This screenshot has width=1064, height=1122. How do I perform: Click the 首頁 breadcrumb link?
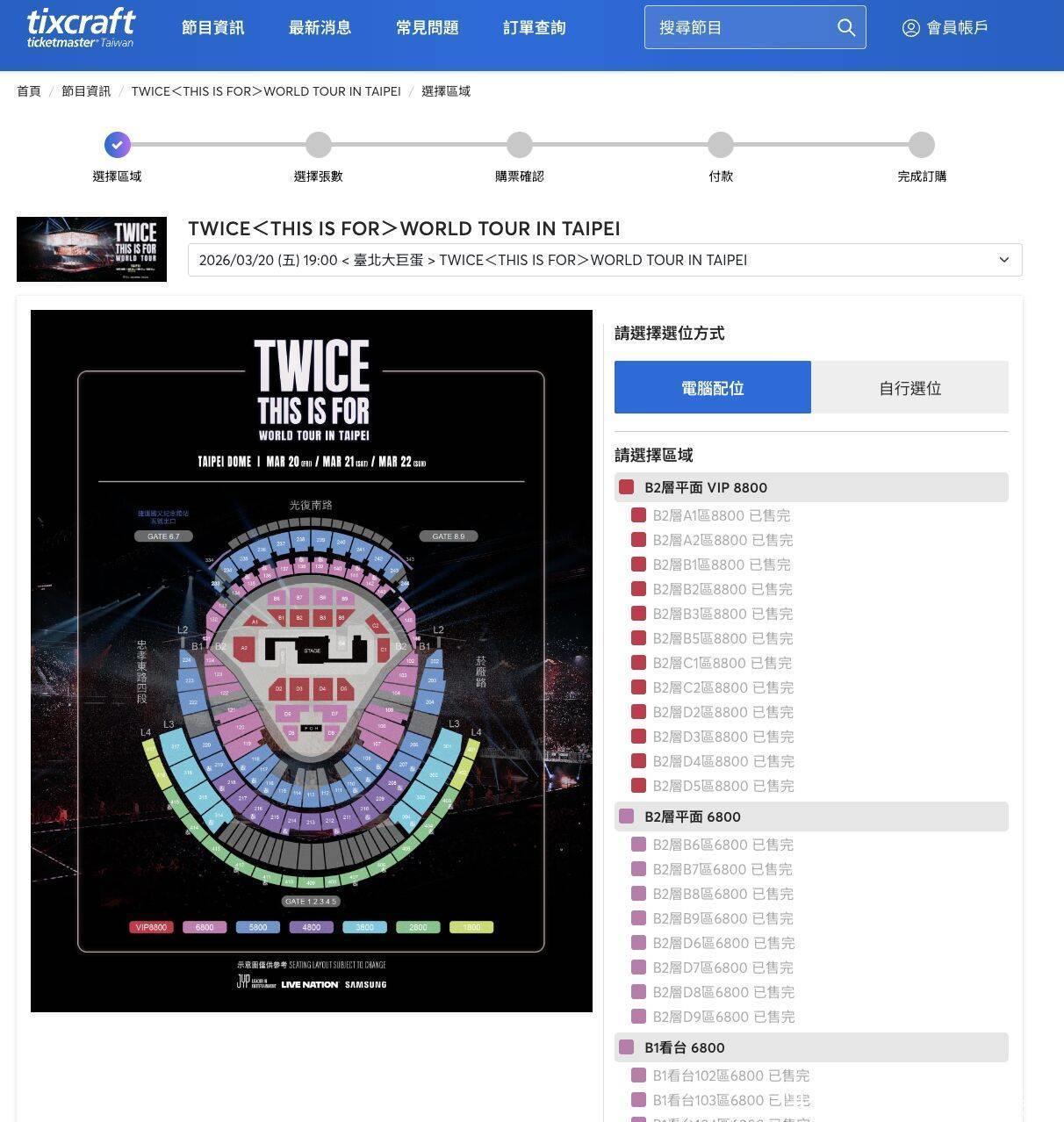(x=29, y=91)
